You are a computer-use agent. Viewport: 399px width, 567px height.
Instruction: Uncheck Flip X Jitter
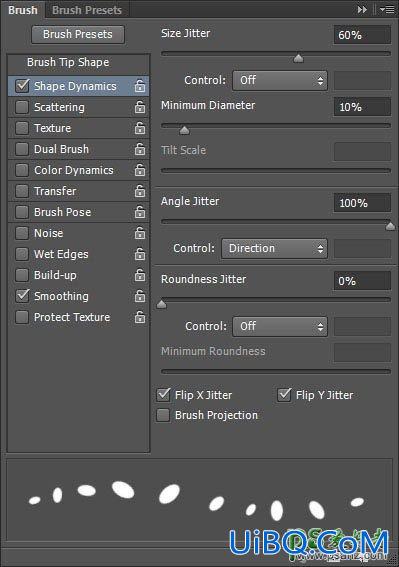pyautogui.click(x=163, y=395)
